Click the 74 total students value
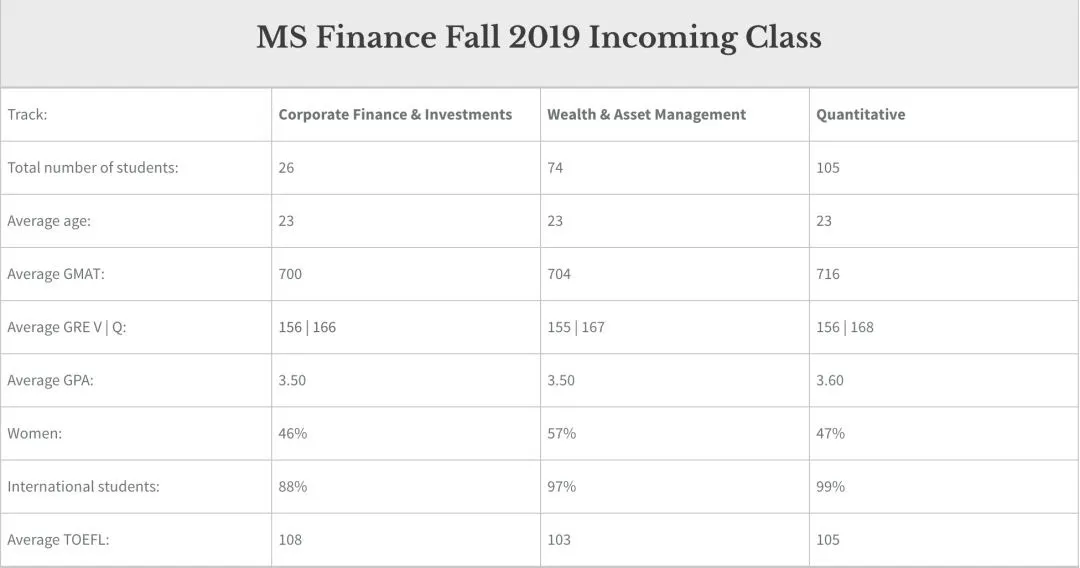Screen dimensions: 1080x568 [x=555, y=168]
